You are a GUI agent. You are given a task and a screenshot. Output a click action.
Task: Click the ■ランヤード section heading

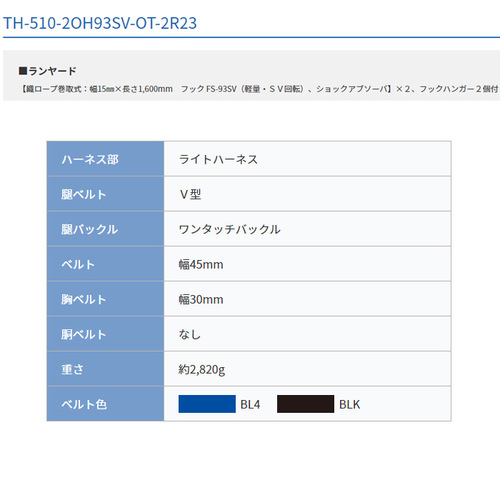coord(47,71)
